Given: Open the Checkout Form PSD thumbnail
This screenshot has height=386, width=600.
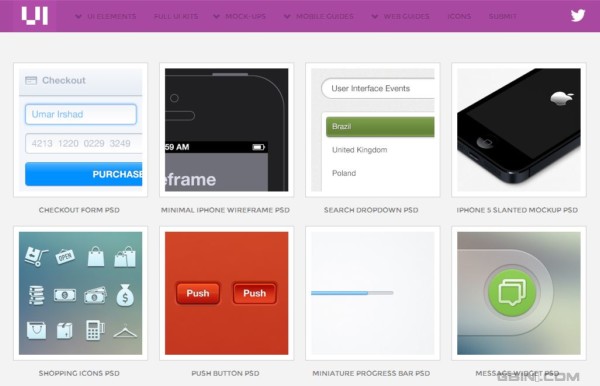Looking at the screenshot, I should 80,130.
